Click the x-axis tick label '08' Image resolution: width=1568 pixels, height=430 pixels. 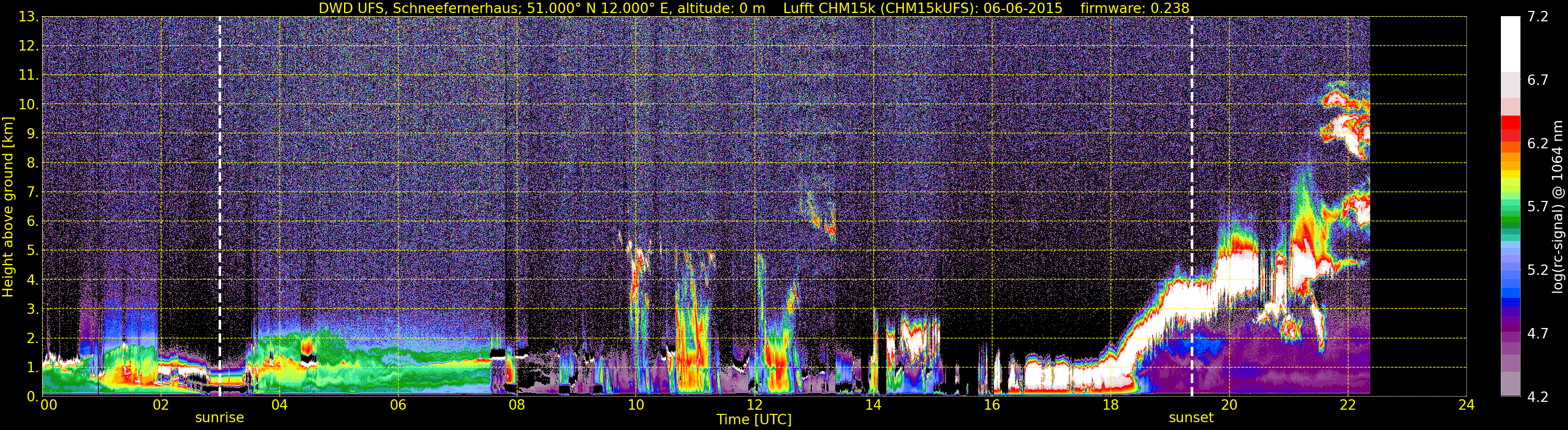click(x=517, y=405)
